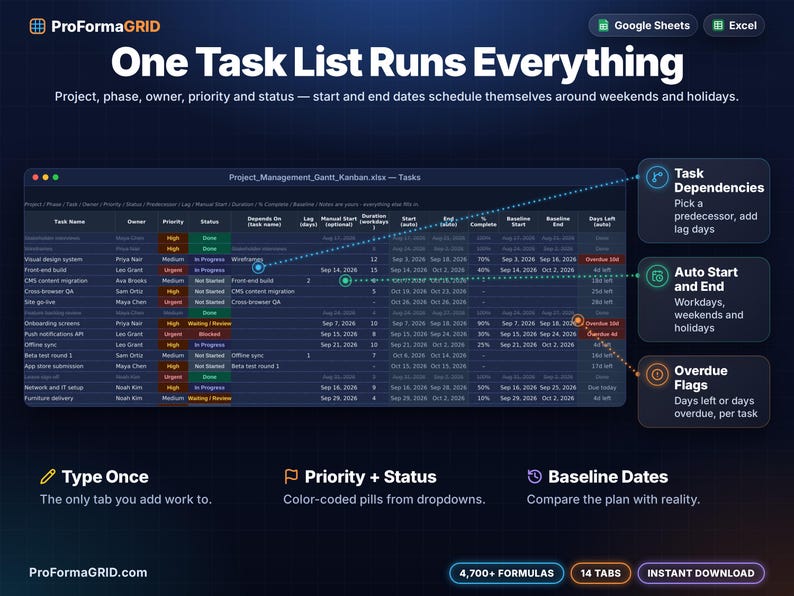
Task: Click the pencil icon beside Type Once
Action: pyautogui.click(x=48, y=476)
